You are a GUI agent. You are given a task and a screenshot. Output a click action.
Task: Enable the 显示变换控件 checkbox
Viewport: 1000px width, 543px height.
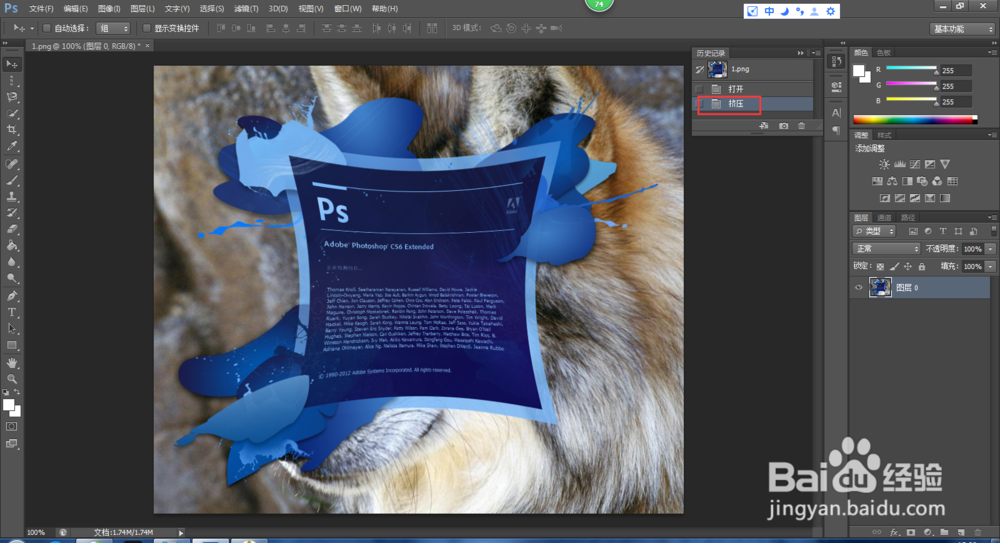pyautogui.click(x=147, y=28)
